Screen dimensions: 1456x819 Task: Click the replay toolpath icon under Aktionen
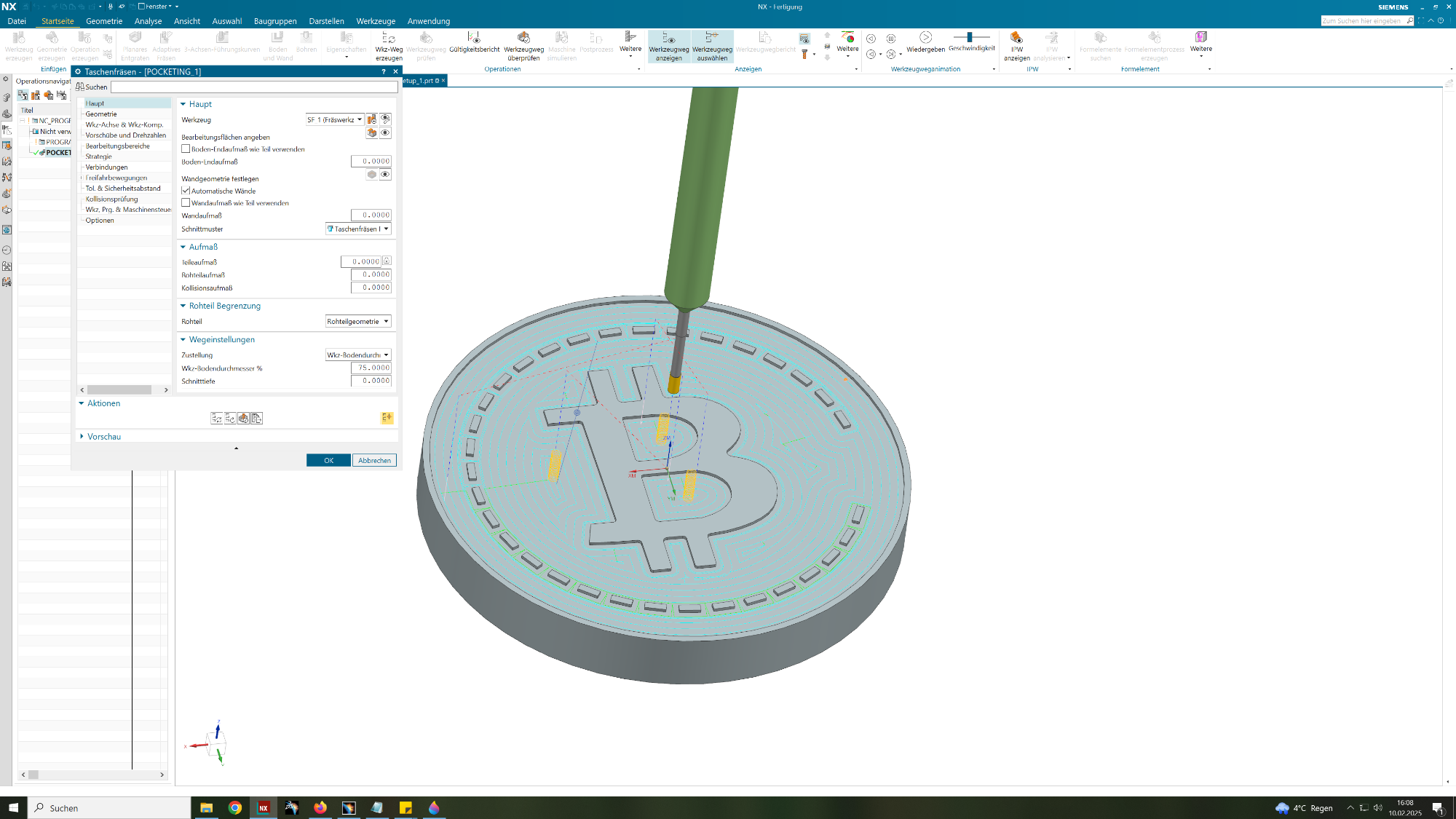(230, 418)
